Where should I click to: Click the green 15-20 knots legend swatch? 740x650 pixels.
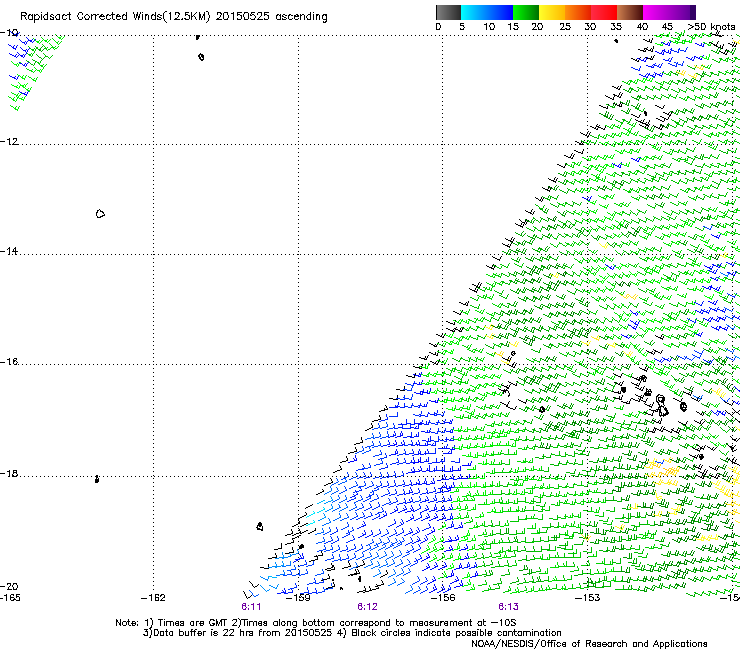tap(526, 12)
